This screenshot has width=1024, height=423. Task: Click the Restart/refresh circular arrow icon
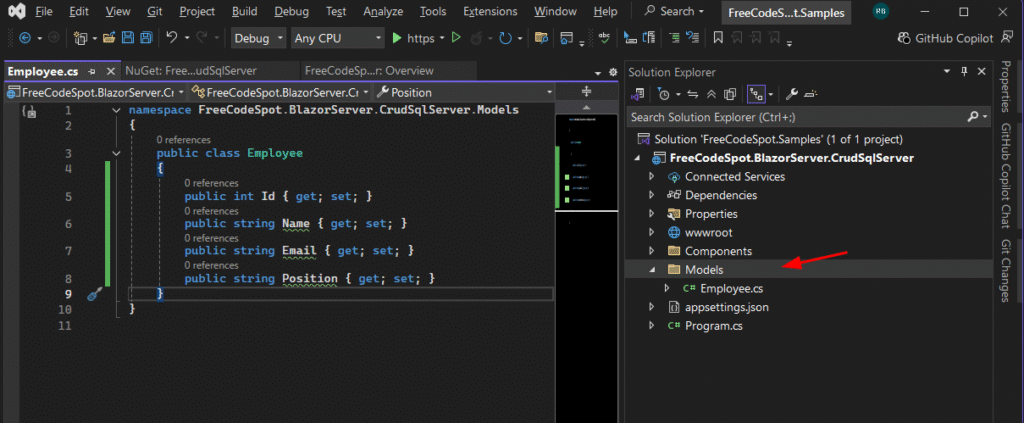click(x=505, y=39)
